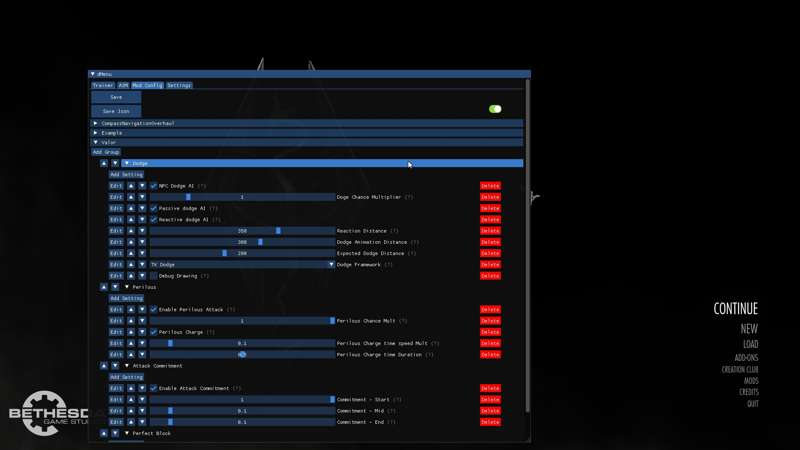Viewport: 800px width, 450px height.
Task: Select LOAD in the game main menu
Action: (x=751, y=344)
